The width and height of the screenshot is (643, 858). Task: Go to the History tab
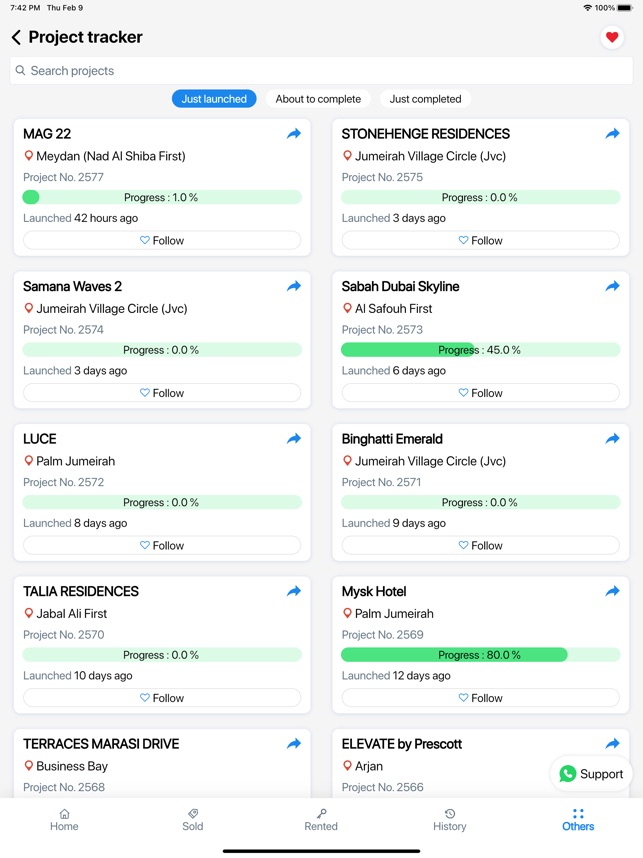pyautogui.click(x=449, y=820)
